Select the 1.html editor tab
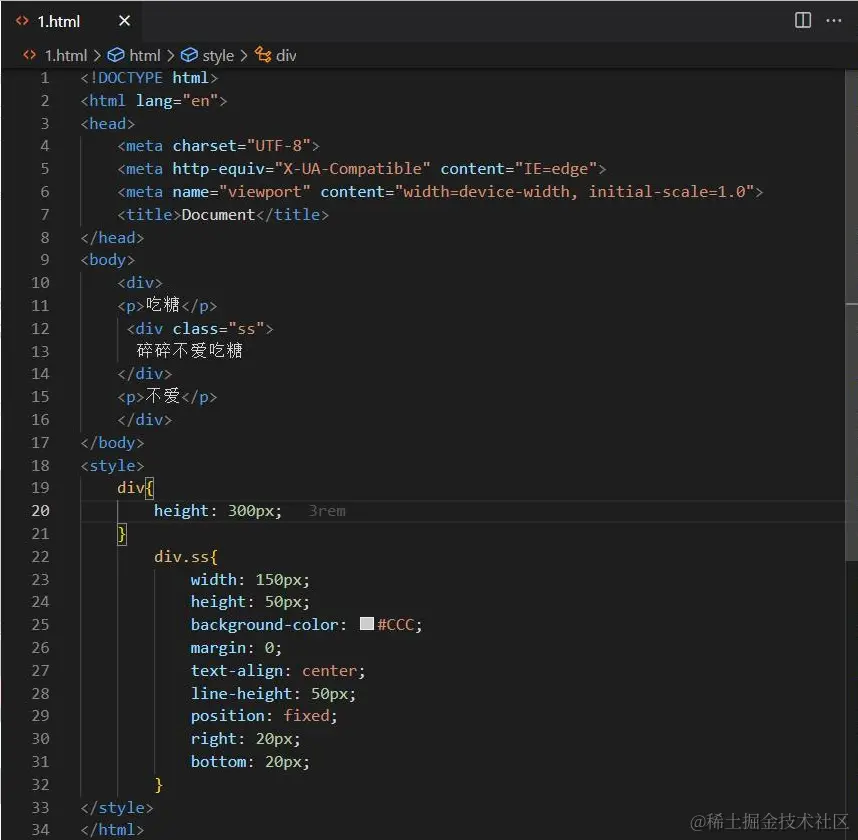Image resolution: width=858 pixels, height=840 pixels. 71,21
